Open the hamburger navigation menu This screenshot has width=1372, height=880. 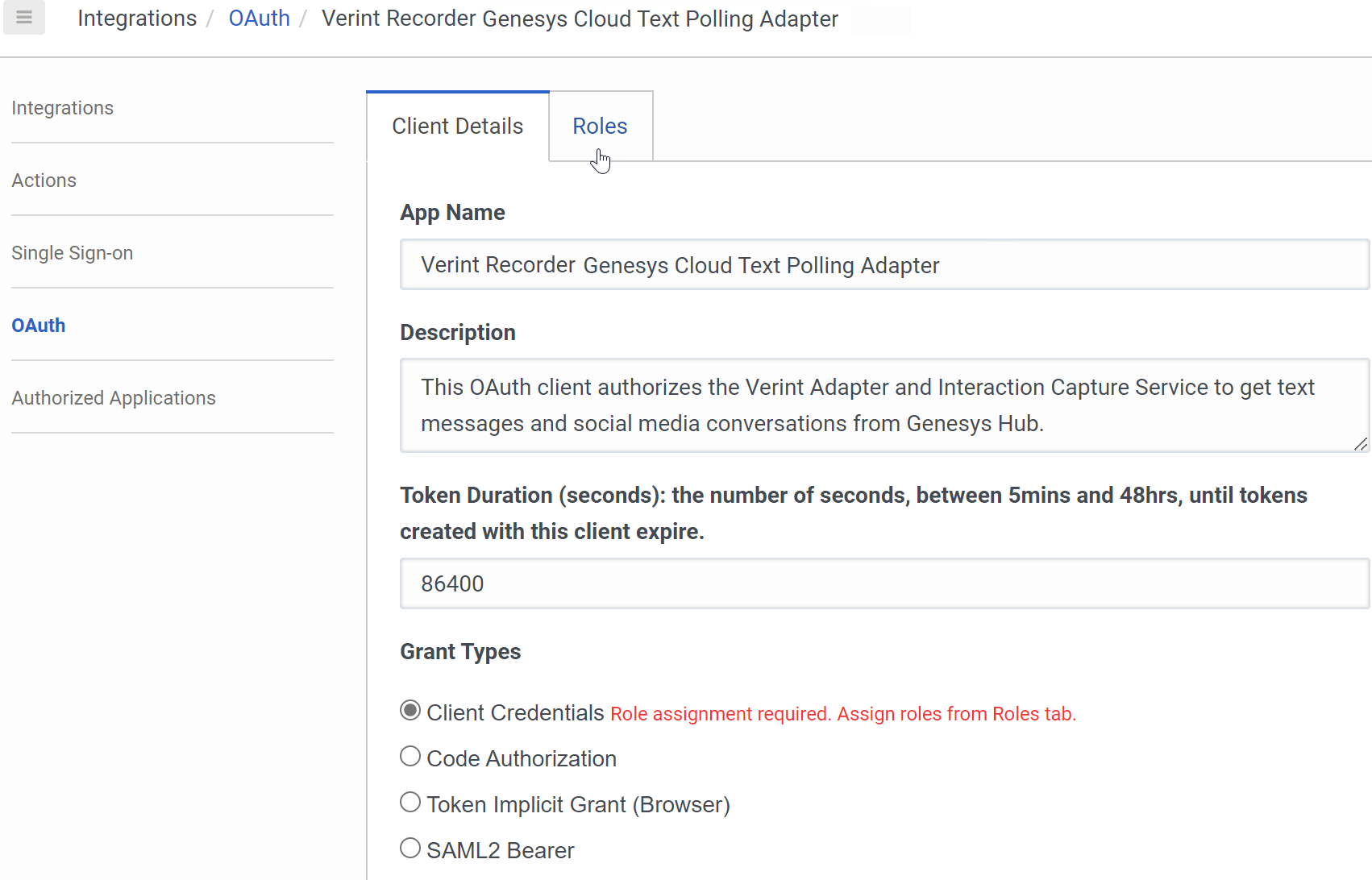coord(23,17)
